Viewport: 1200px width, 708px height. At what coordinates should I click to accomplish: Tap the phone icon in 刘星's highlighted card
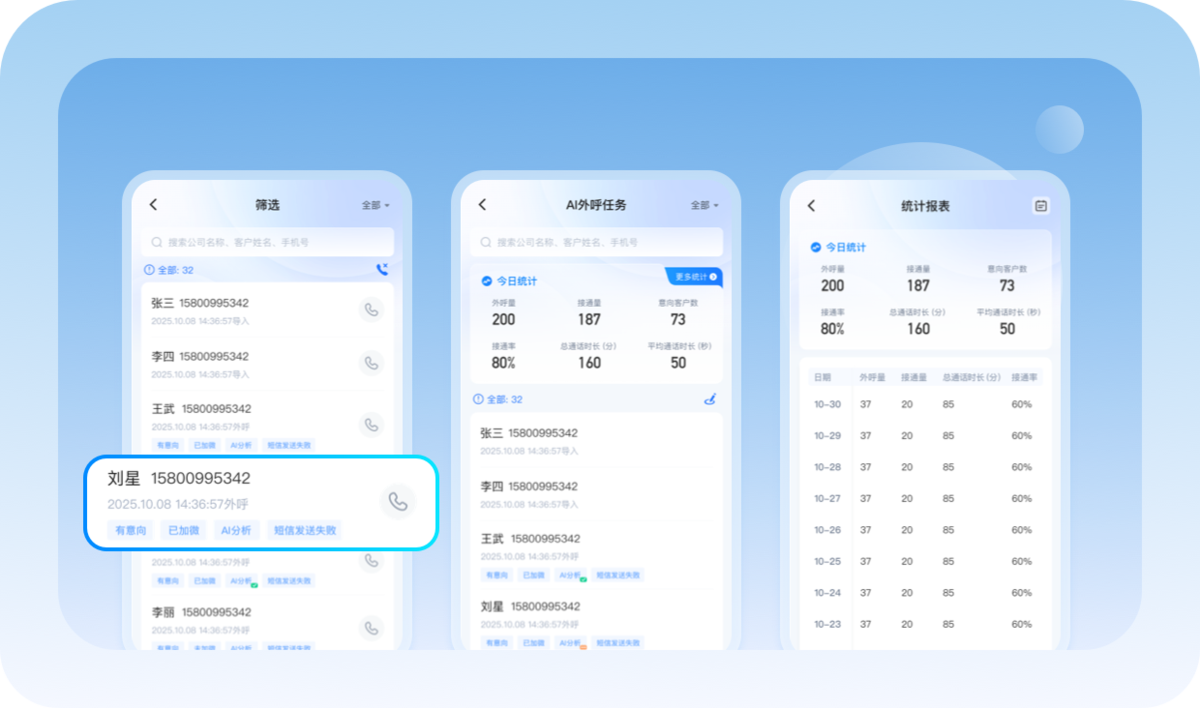[398, 502]
